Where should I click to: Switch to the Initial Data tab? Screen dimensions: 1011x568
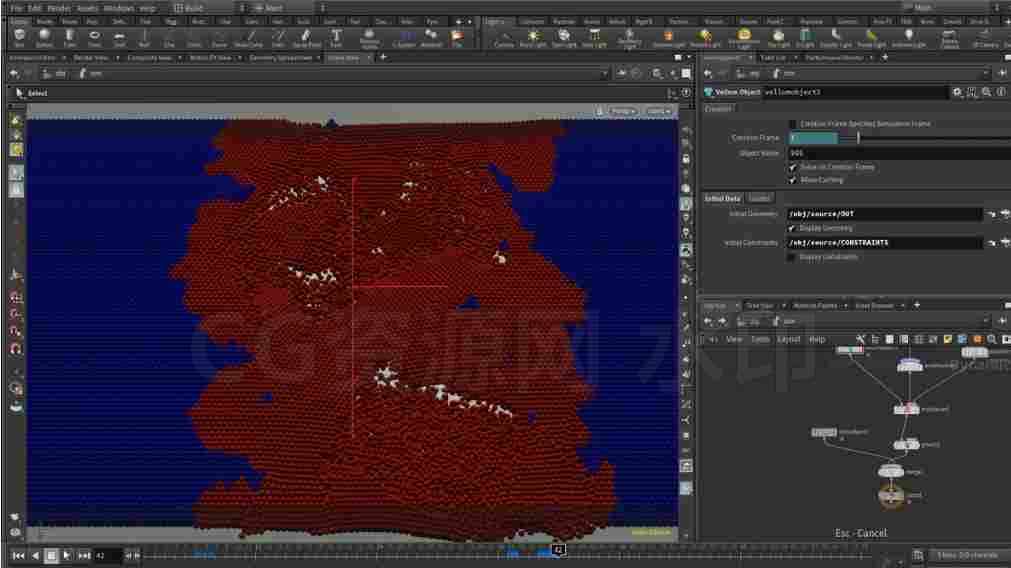(x=722, y=199)
